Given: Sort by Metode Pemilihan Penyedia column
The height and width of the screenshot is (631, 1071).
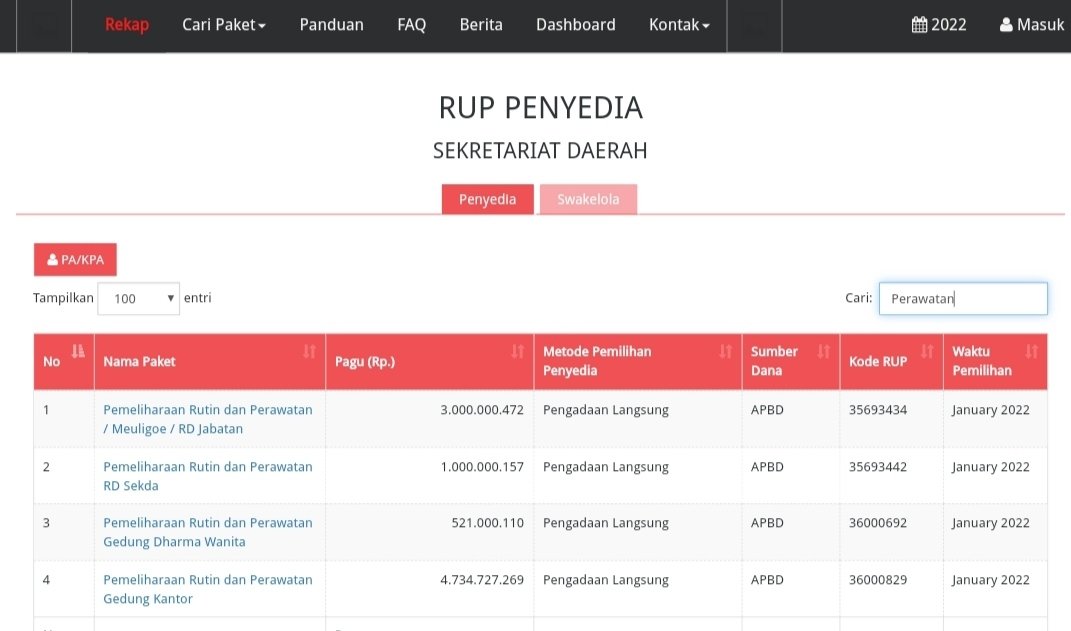Looking at the screenshot, I should click(725, 351).
